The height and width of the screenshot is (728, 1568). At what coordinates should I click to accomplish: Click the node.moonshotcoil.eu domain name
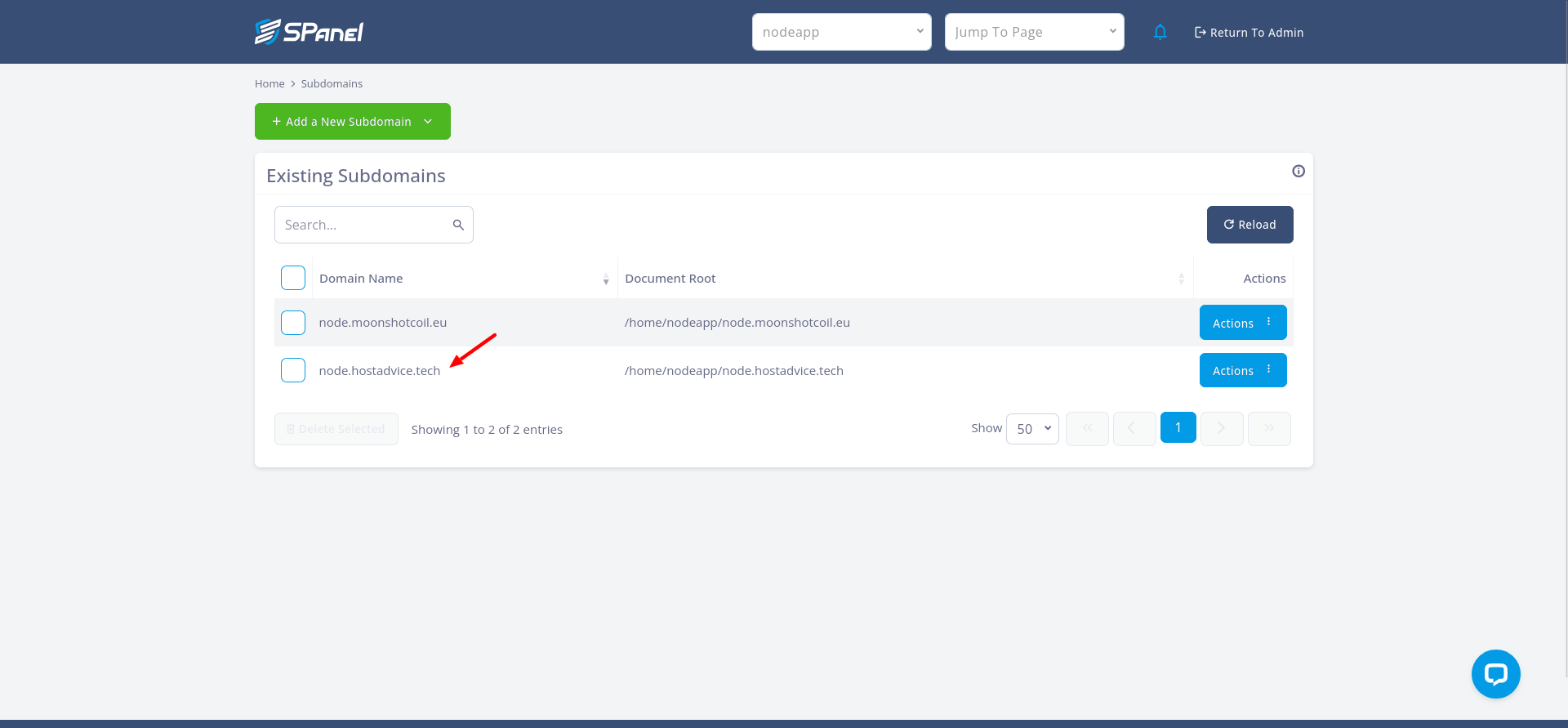point(383,323)
